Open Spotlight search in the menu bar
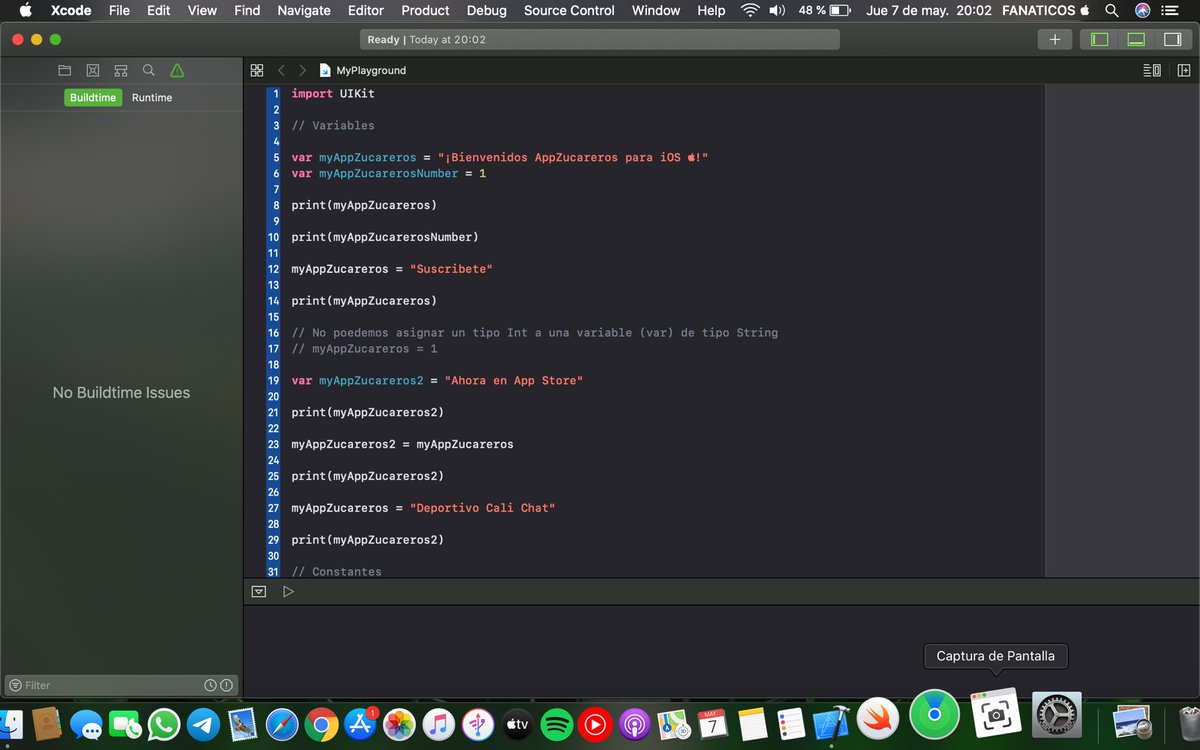Image resolution: width=1200 pixels, height=750 pixels. 1111,10
